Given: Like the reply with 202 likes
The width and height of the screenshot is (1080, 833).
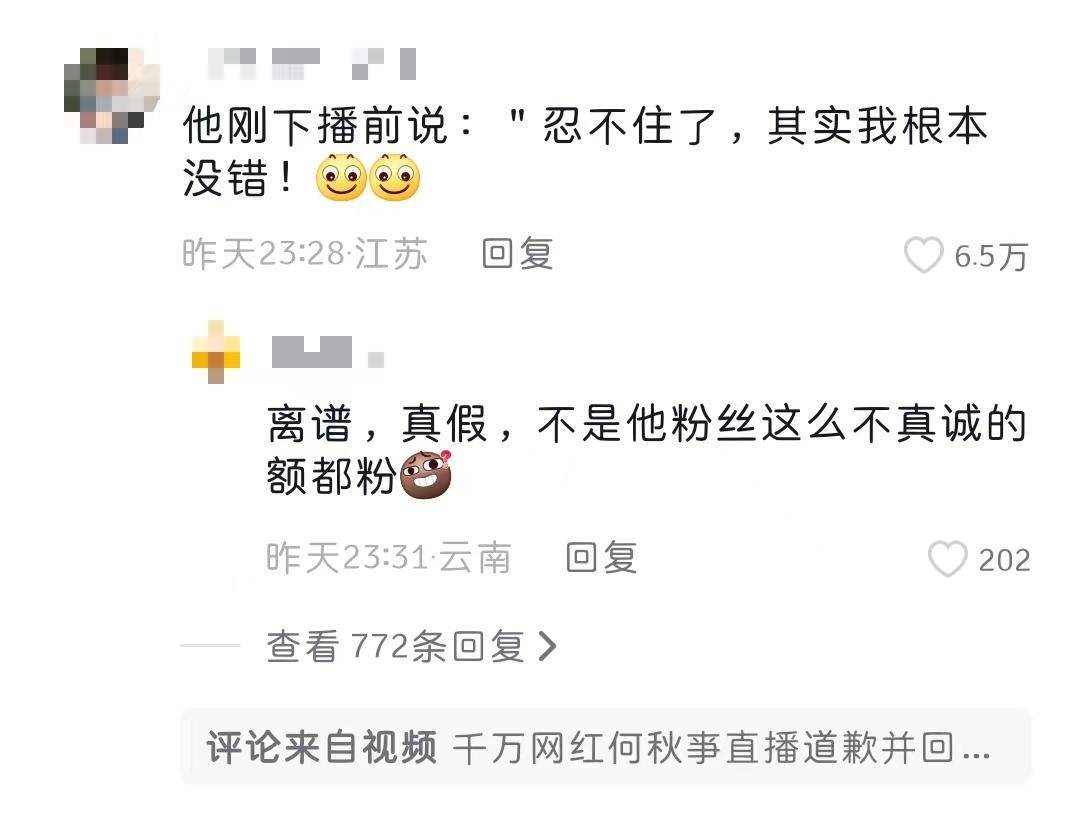Looking at the screenshot, I should (948, 559).
